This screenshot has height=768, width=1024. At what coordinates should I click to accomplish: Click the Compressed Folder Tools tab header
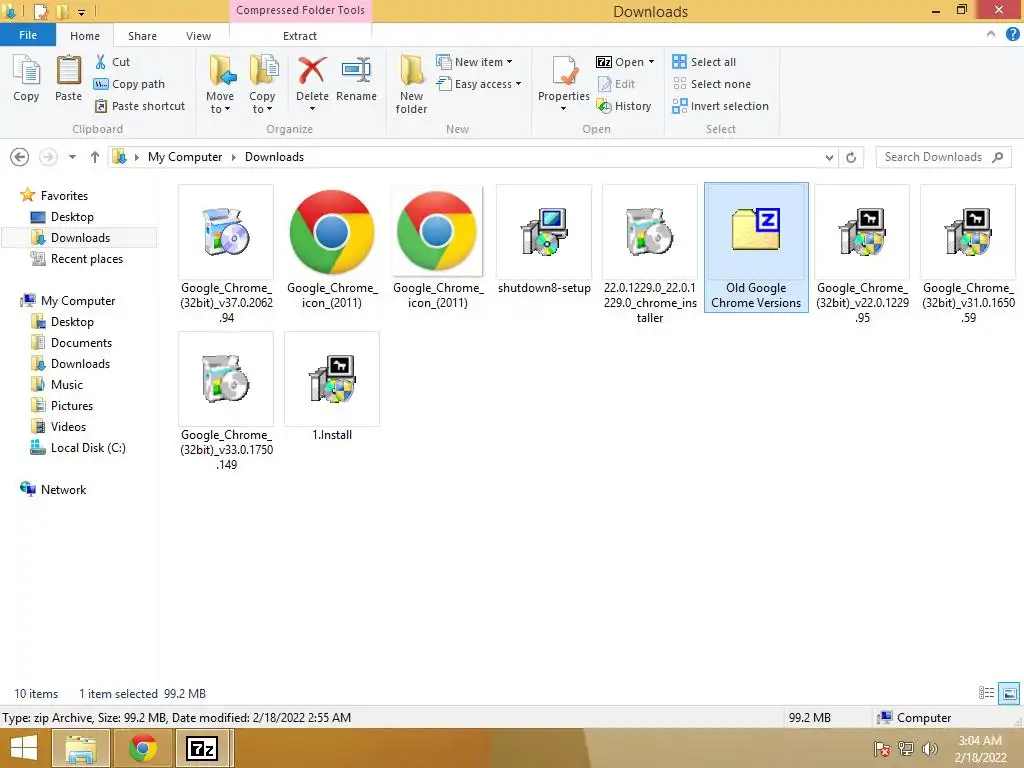point(300,10)
